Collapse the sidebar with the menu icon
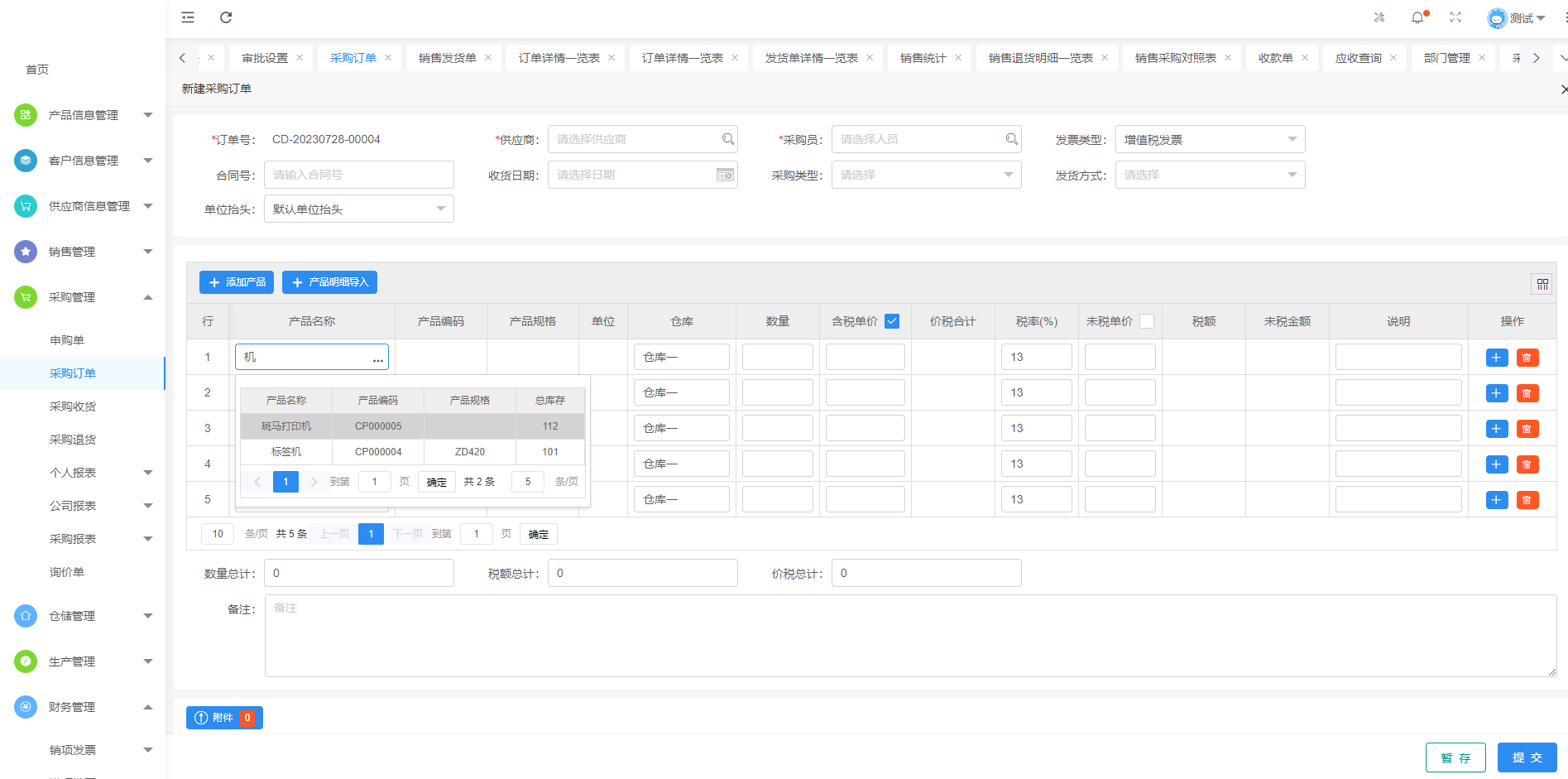This screenshot has width=1568, height=779. [x=188, y=17]
